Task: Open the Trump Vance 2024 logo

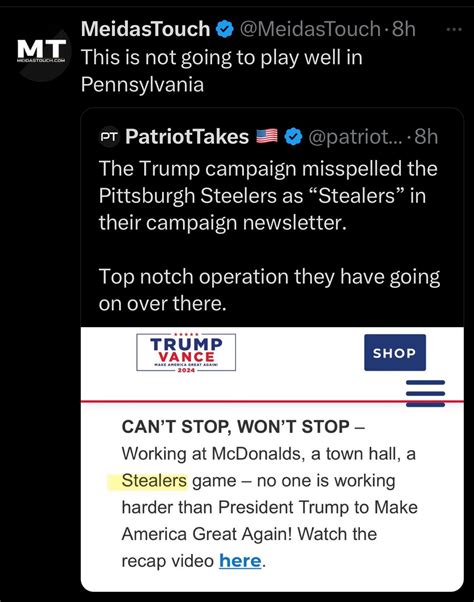Action: (186, 352)
